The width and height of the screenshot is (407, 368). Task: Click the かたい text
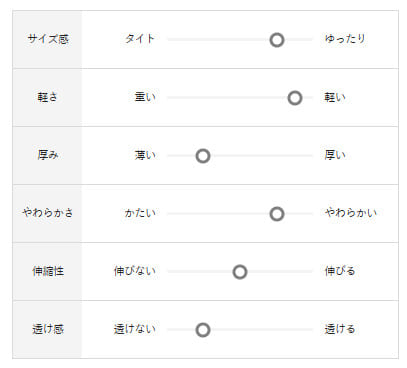tap(140, 213)
